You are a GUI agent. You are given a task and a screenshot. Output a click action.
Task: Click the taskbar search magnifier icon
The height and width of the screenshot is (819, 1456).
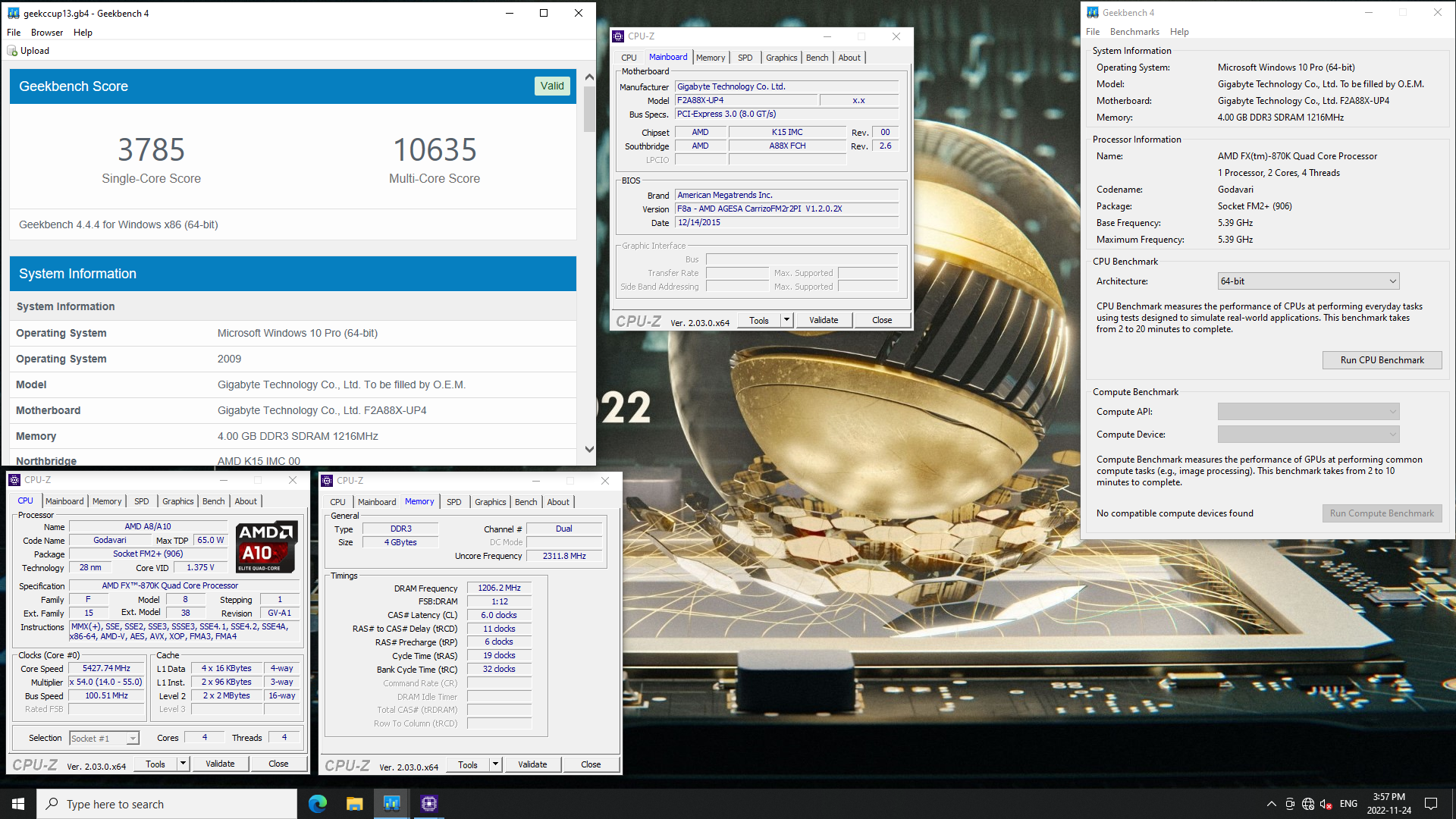[52, 804]
